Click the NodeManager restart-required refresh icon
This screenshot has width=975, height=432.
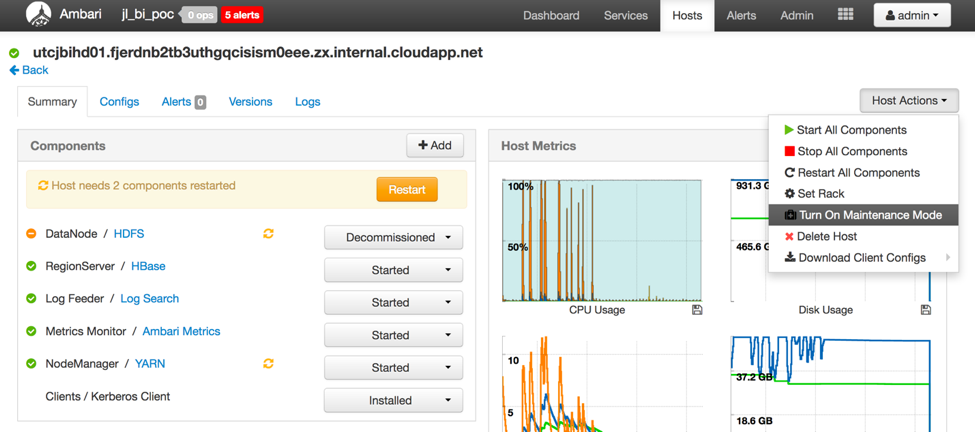click(268, 364)
